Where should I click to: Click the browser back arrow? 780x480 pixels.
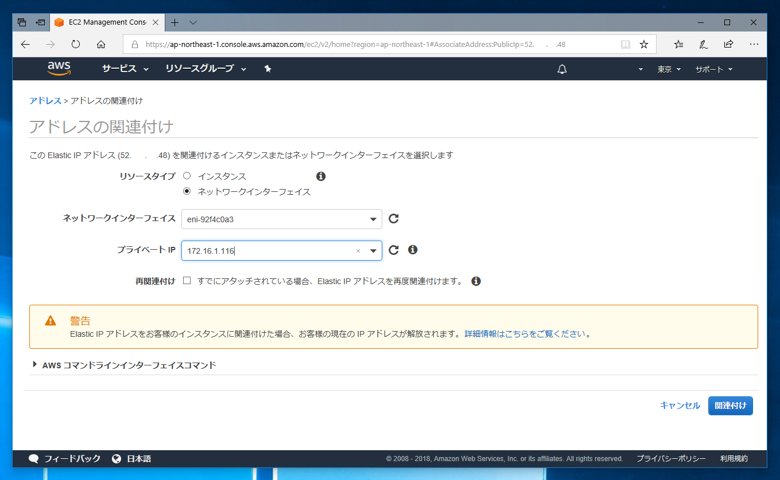(25, 44)
